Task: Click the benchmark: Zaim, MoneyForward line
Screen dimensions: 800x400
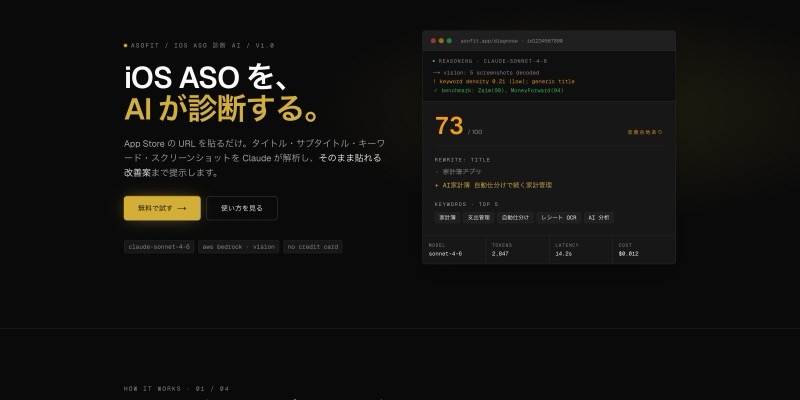Action: click(x=498, y=90)
